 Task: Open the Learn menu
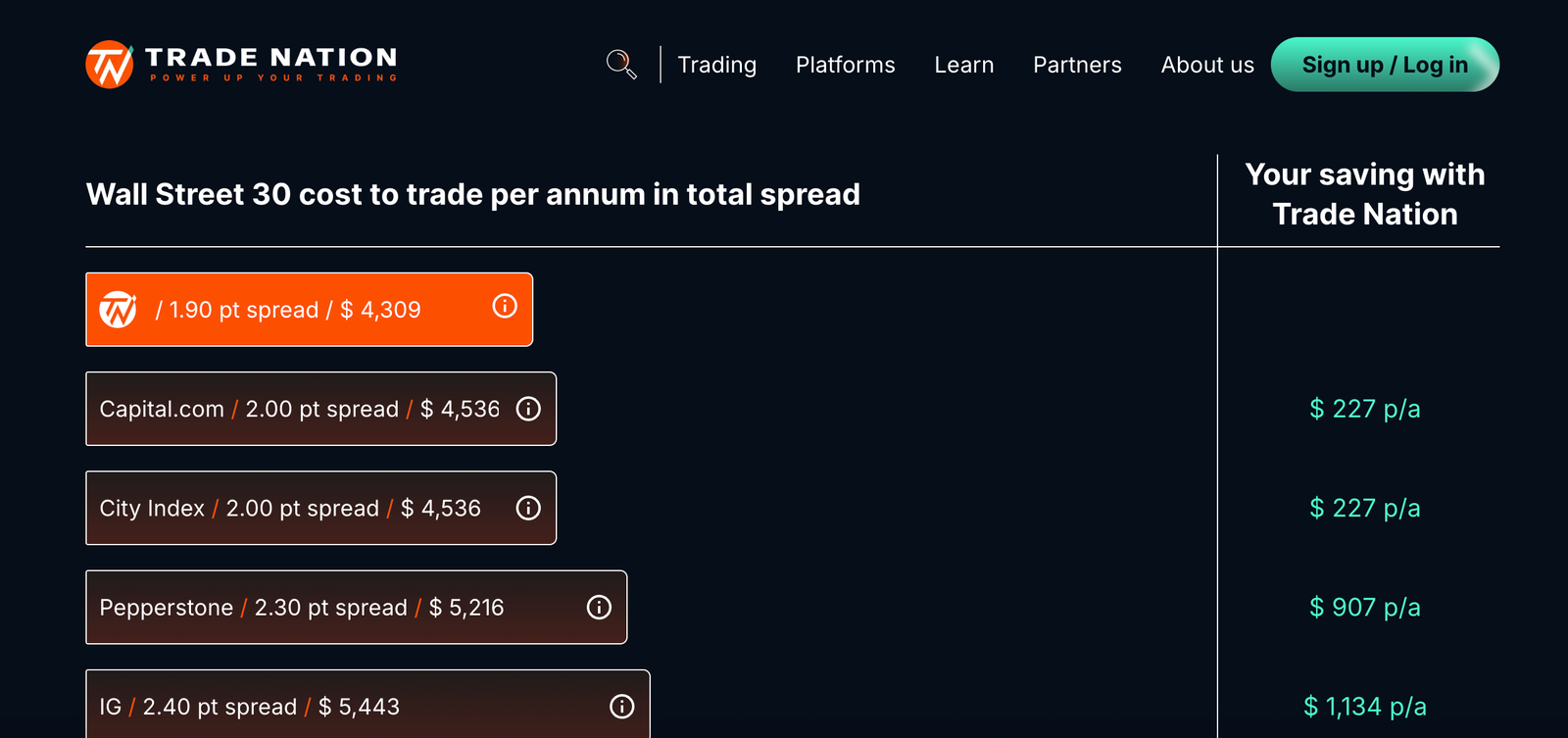coord(963,65)
